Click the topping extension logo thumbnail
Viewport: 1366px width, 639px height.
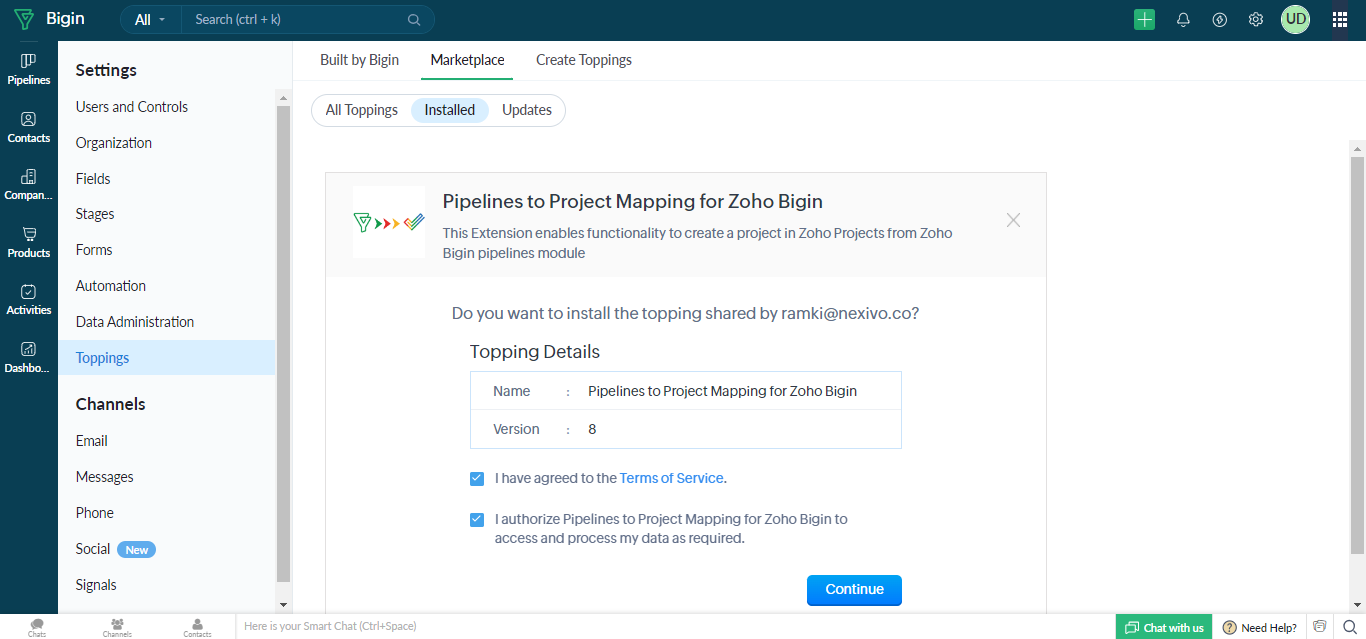tap(389, 222)
